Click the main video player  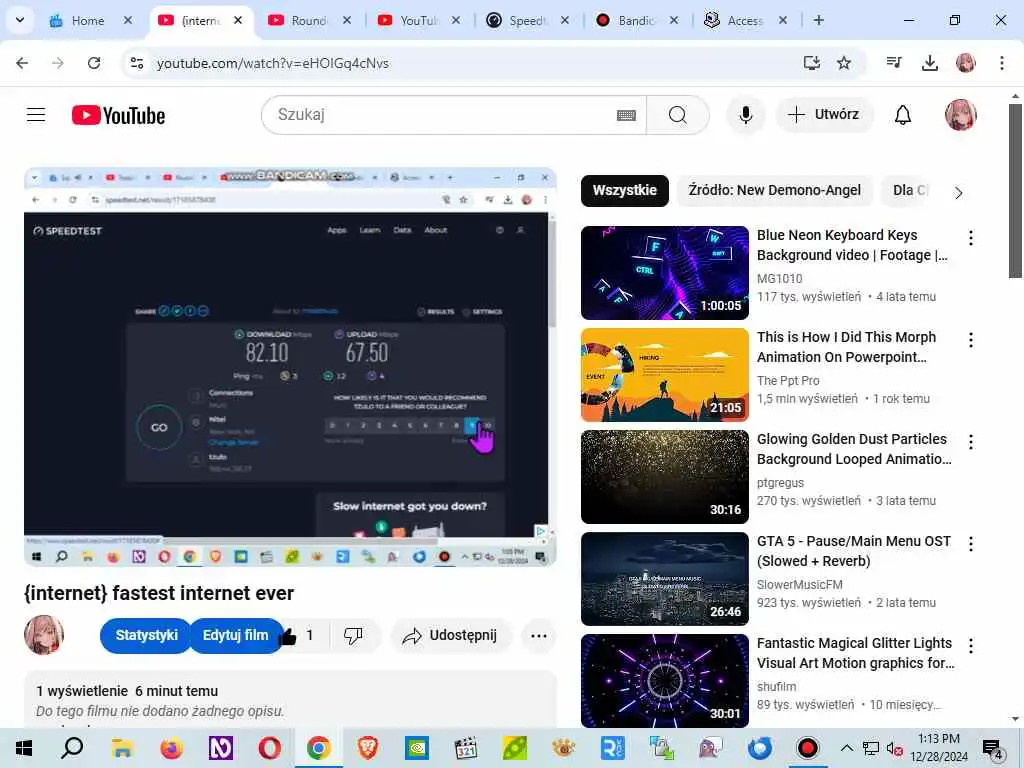click(x=290, y=366)
